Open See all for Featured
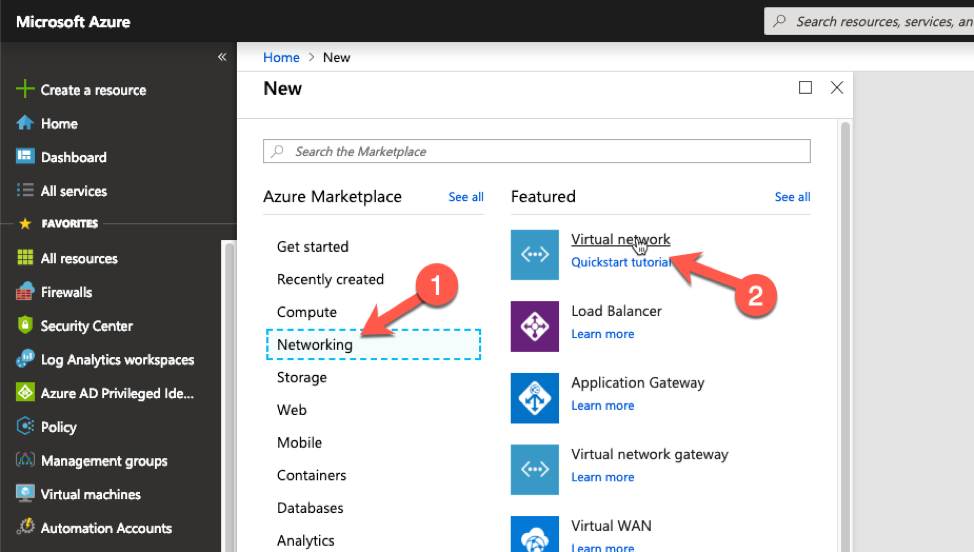Screen dimensions: 974x552 click(792, 197)
